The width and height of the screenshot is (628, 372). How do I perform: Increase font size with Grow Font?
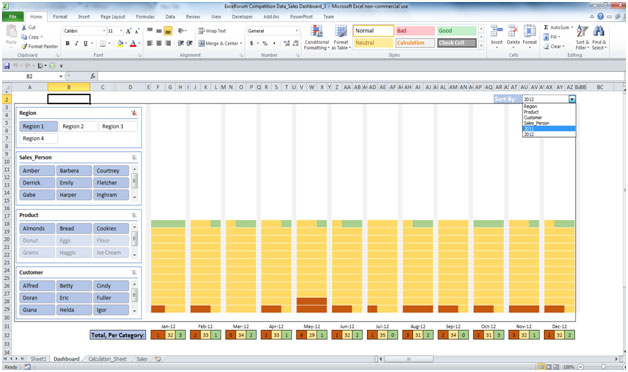tap(129, 31)
